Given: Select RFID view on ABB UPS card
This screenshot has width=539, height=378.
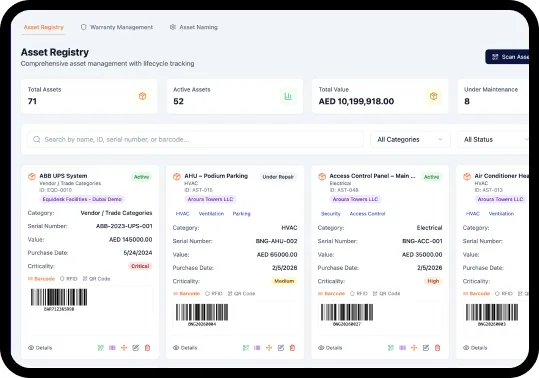Looking at the screenshot, I should pyautogui.click(x=69, y=279).
